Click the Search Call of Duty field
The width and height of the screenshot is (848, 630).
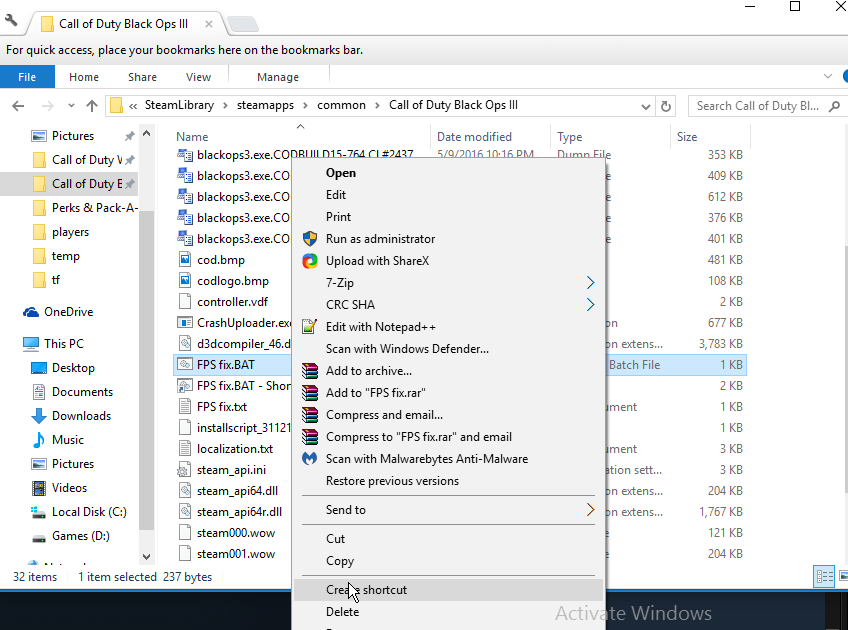(758, 106)
